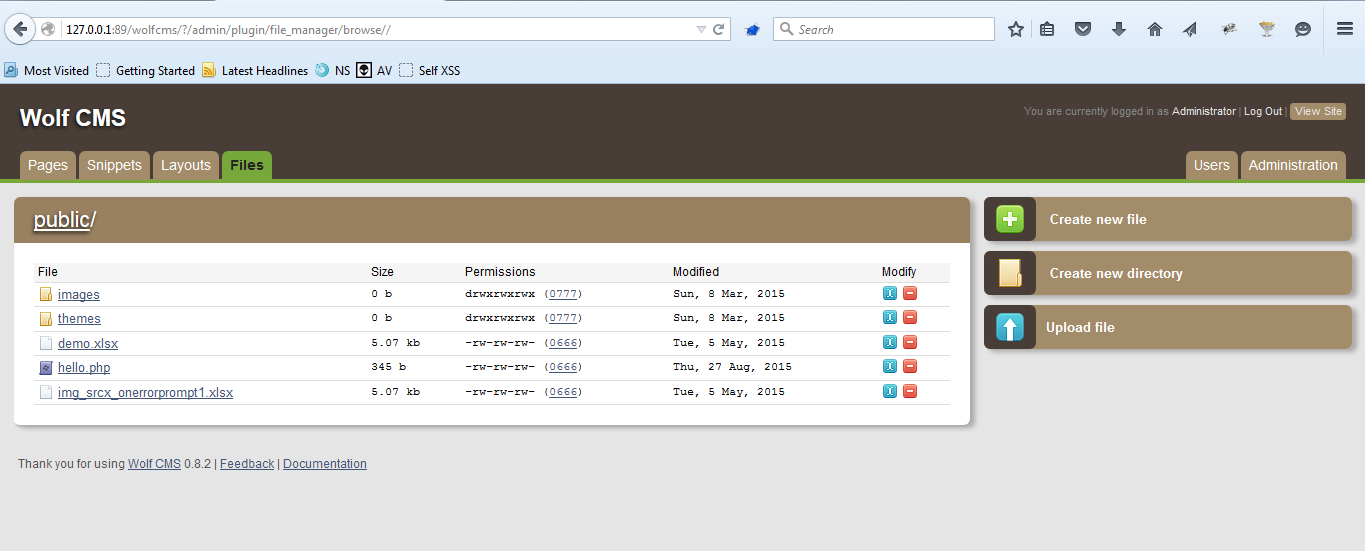Click the reload page icon in address bar
1365x551 pixels.
click(718, 29)
